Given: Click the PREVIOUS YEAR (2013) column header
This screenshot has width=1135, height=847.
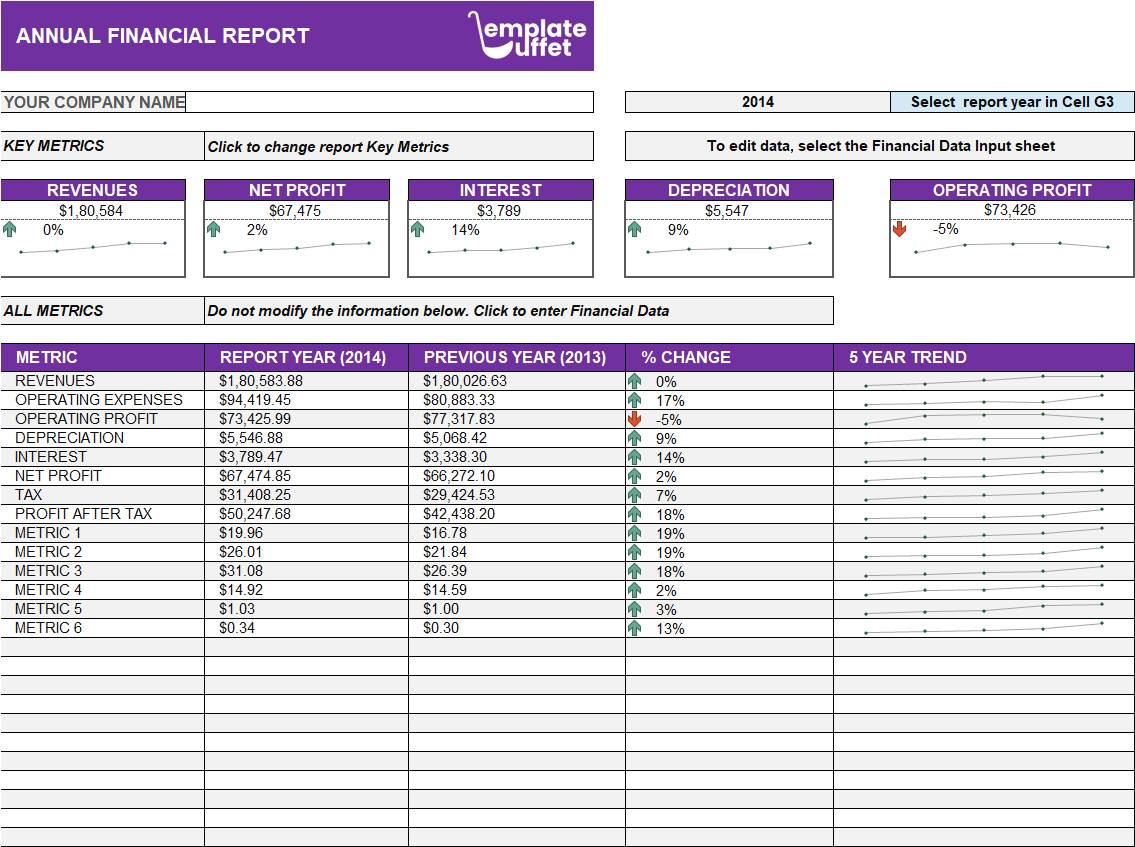Looking at the screenshot, I should (516, 358).
